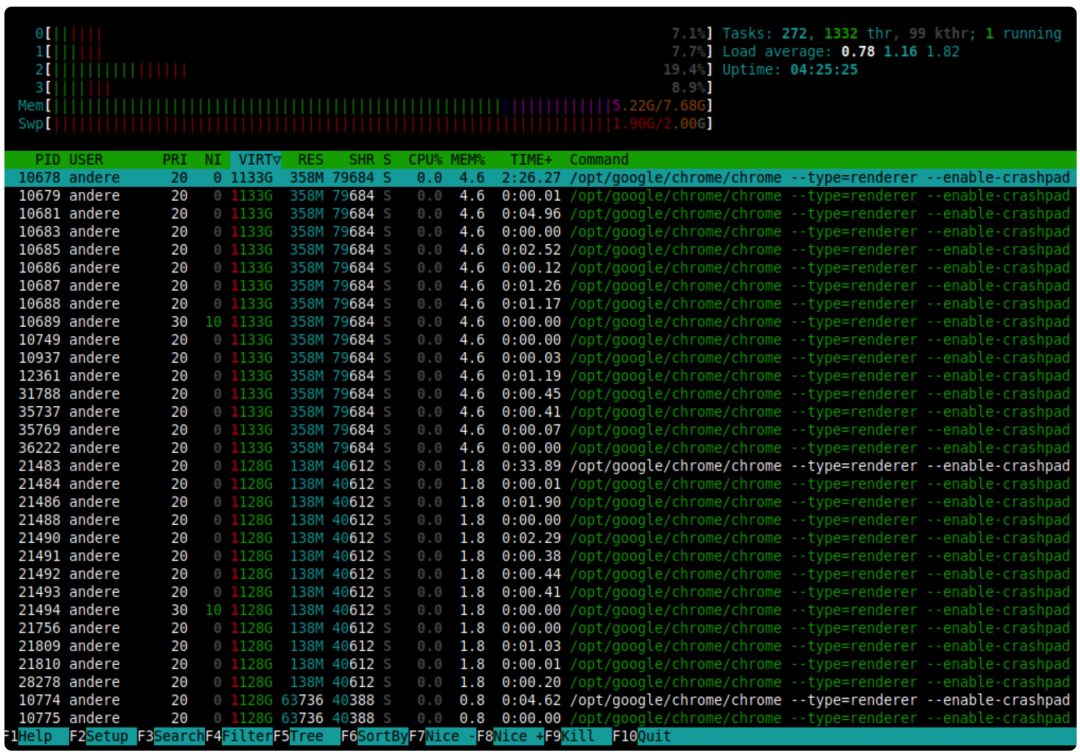Select process row with PID 10749

540,339
